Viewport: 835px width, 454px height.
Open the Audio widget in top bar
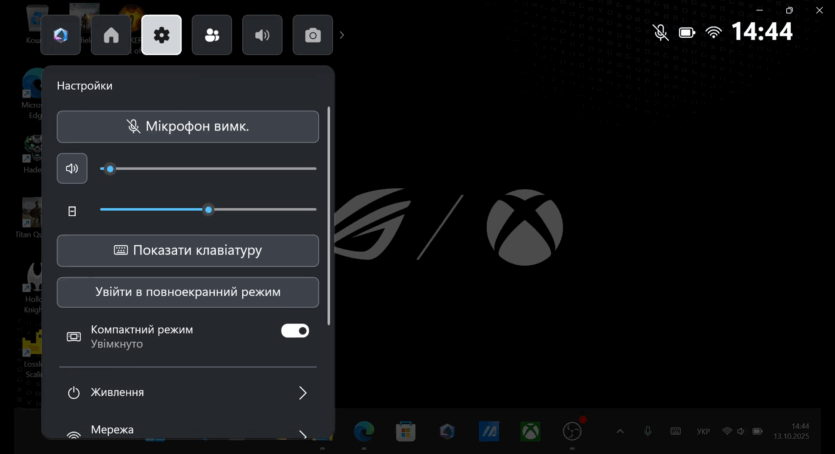click(x=262, y=35)
